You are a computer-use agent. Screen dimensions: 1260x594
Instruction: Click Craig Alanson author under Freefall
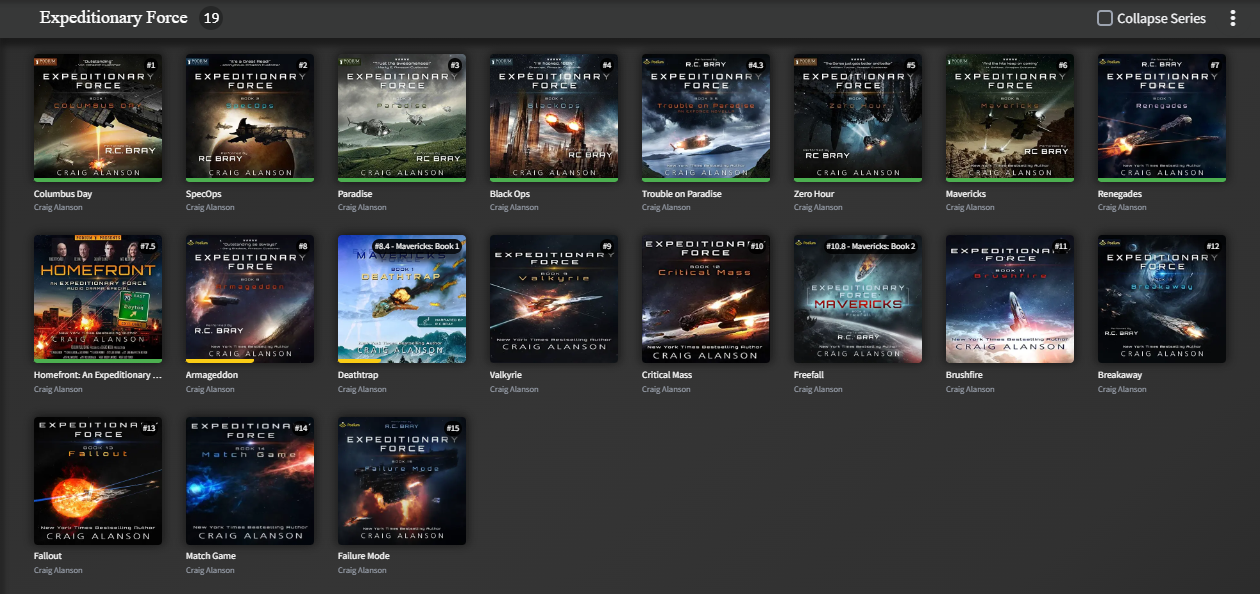click(x=818, y=389)
